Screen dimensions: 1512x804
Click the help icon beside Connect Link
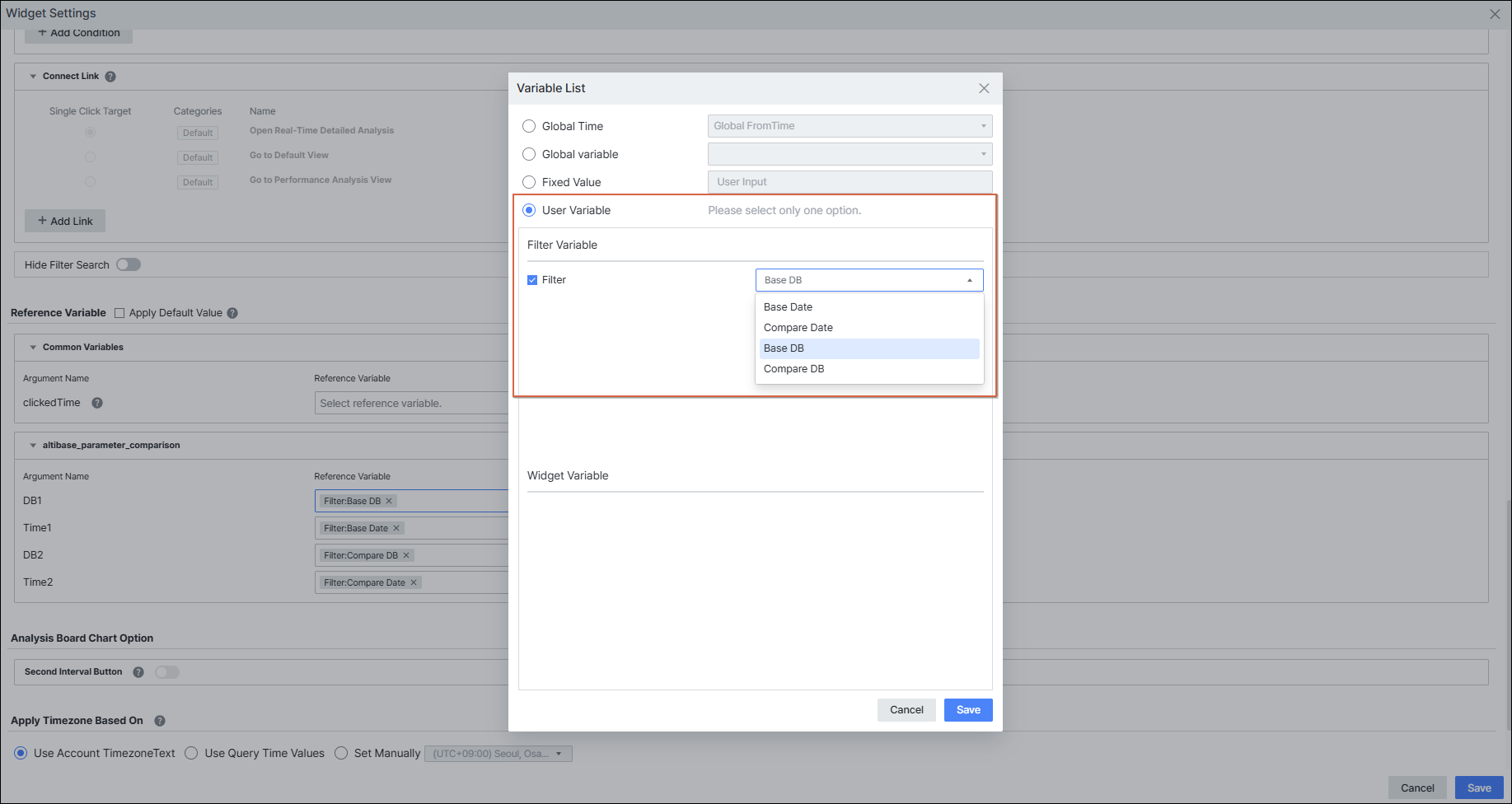(110, 77)
